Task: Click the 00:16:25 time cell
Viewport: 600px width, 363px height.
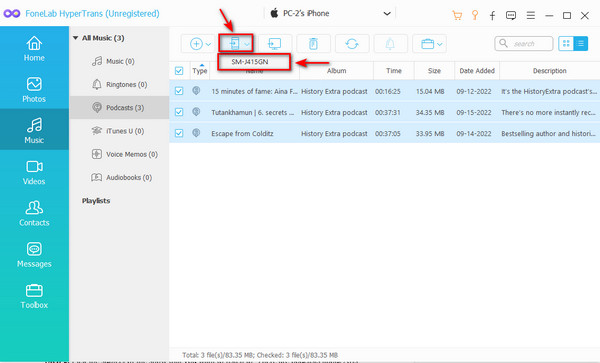Action: pyautogui.click(x=388, y=91)
